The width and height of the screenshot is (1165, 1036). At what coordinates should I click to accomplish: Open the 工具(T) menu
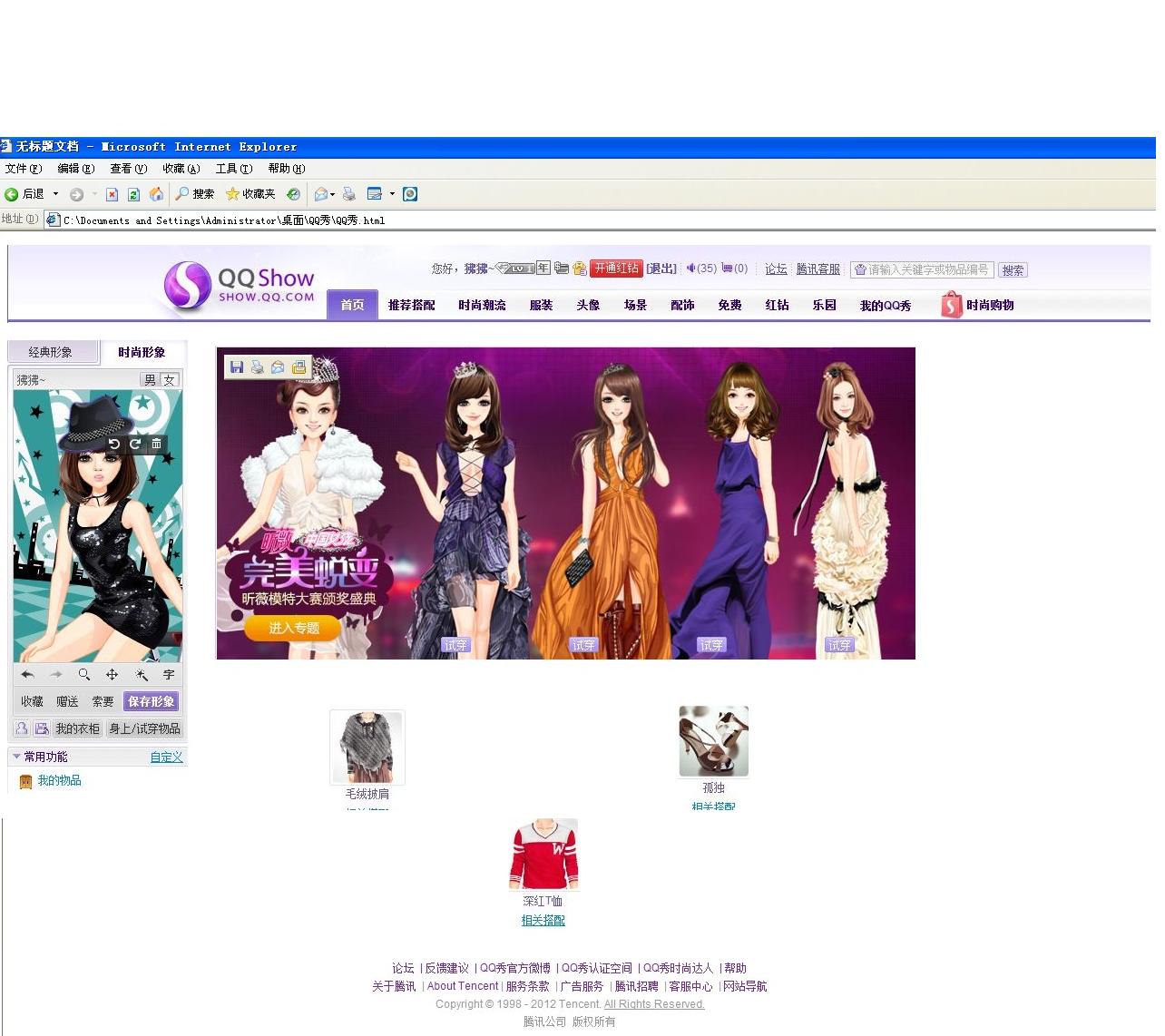pos(233,169)
